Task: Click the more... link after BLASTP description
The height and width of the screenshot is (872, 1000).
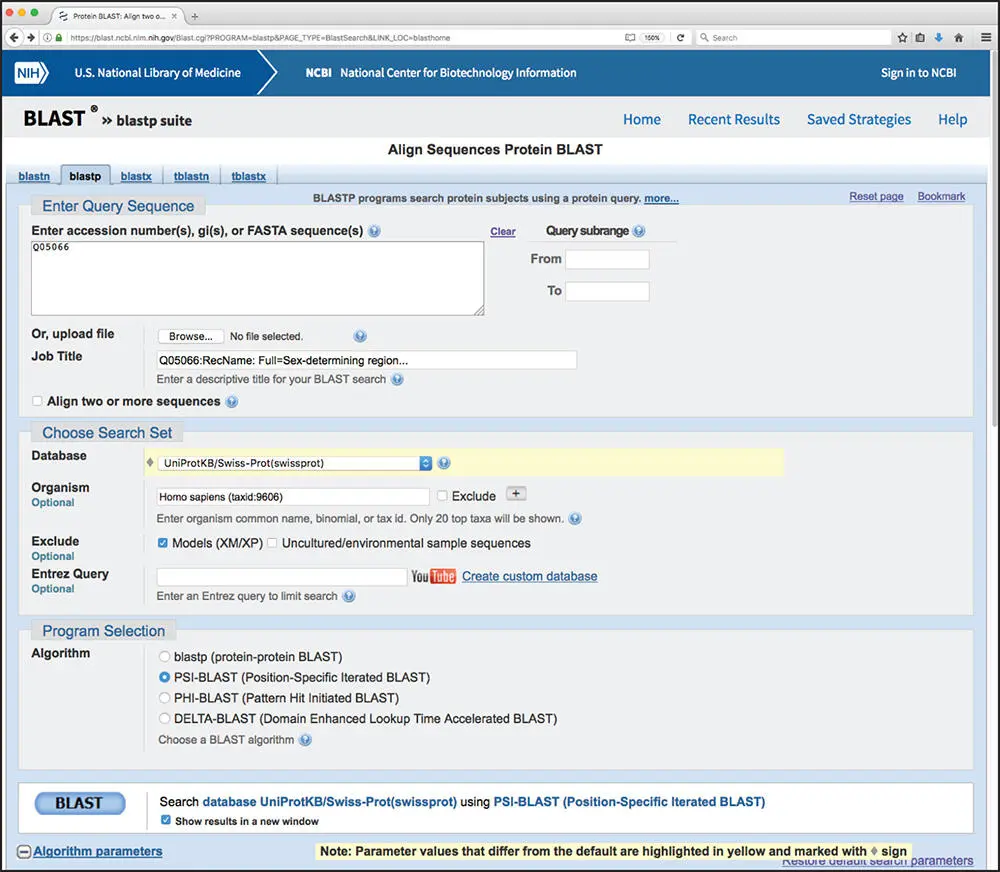Action: click(661, 198)
